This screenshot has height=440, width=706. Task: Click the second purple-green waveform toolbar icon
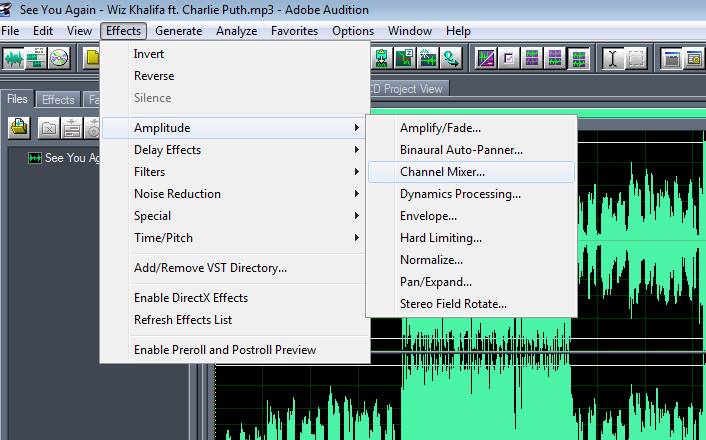(x=555, y=58)
